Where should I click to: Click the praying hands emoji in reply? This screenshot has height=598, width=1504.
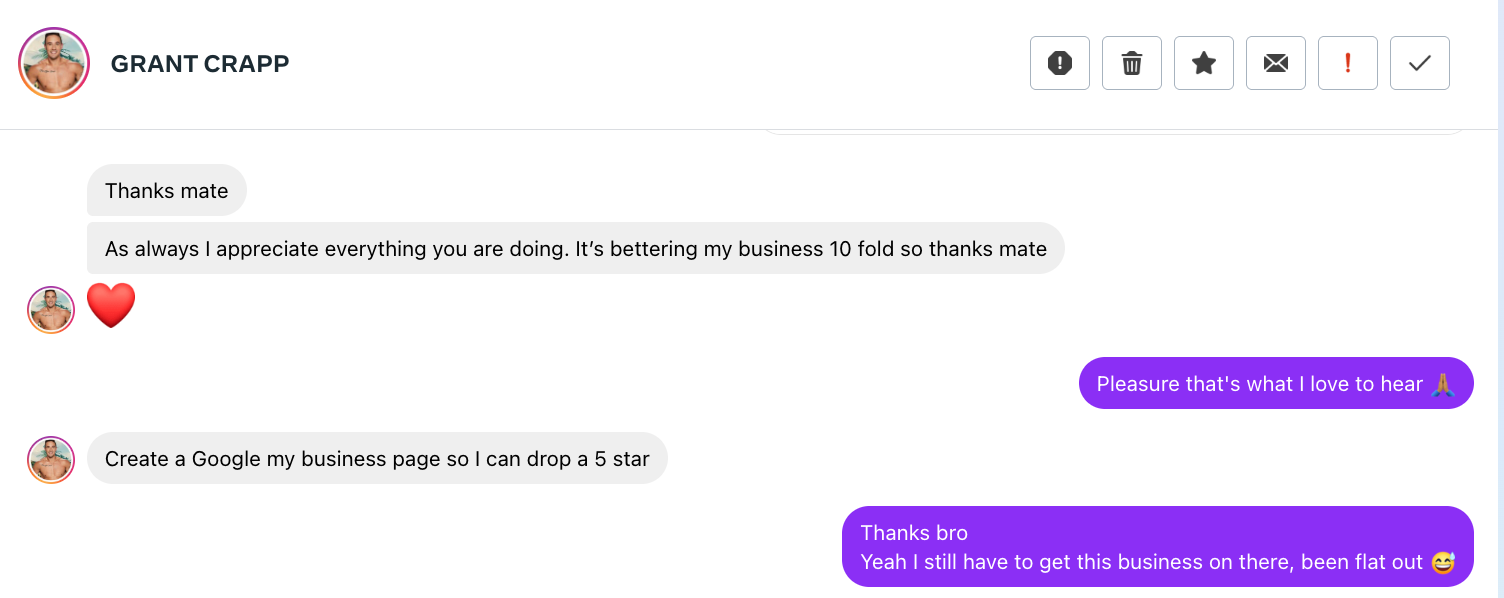(x=1441, y=384)
